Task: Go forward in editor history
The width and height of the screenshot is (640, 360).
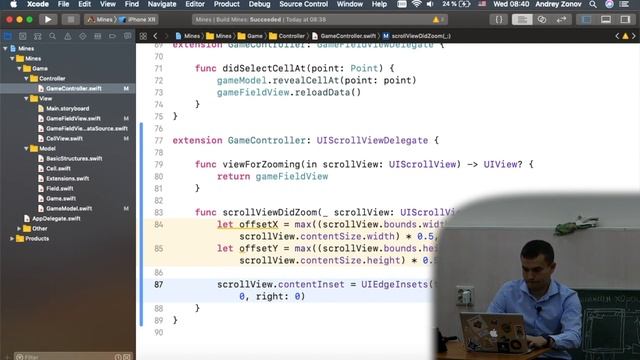Action: click(166, 36)
